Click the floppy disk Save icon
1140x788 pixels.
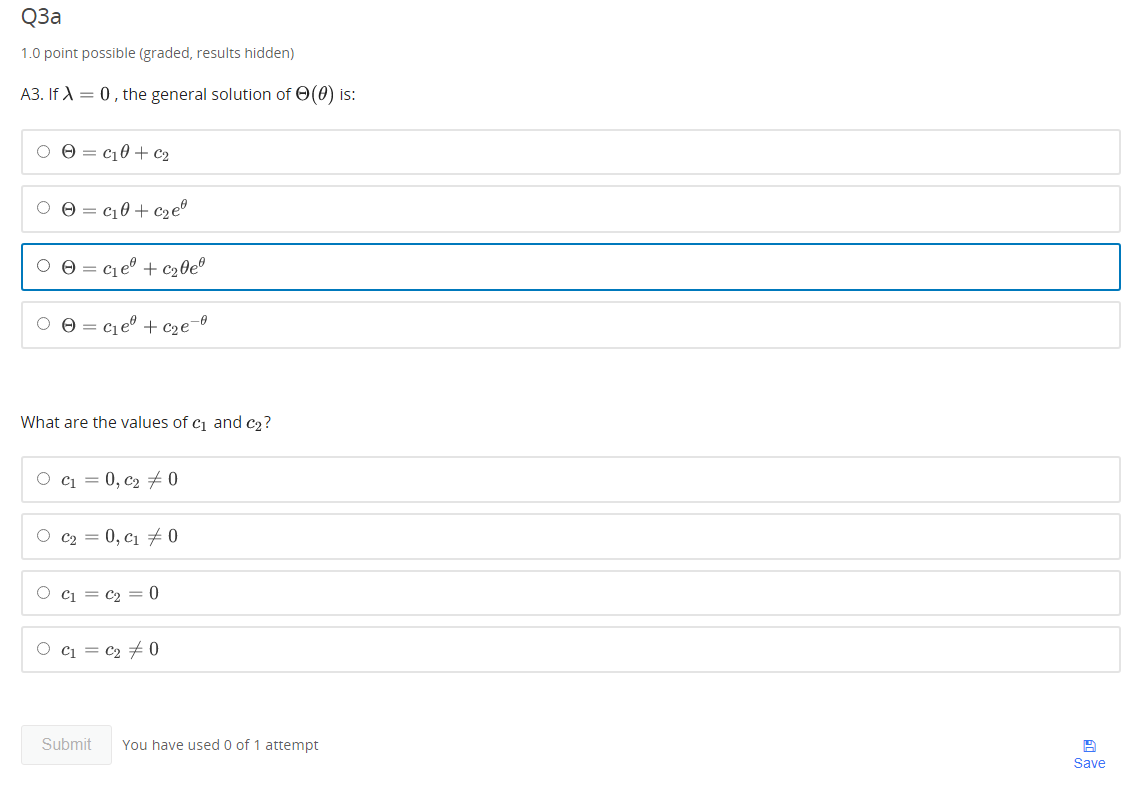1089,745
